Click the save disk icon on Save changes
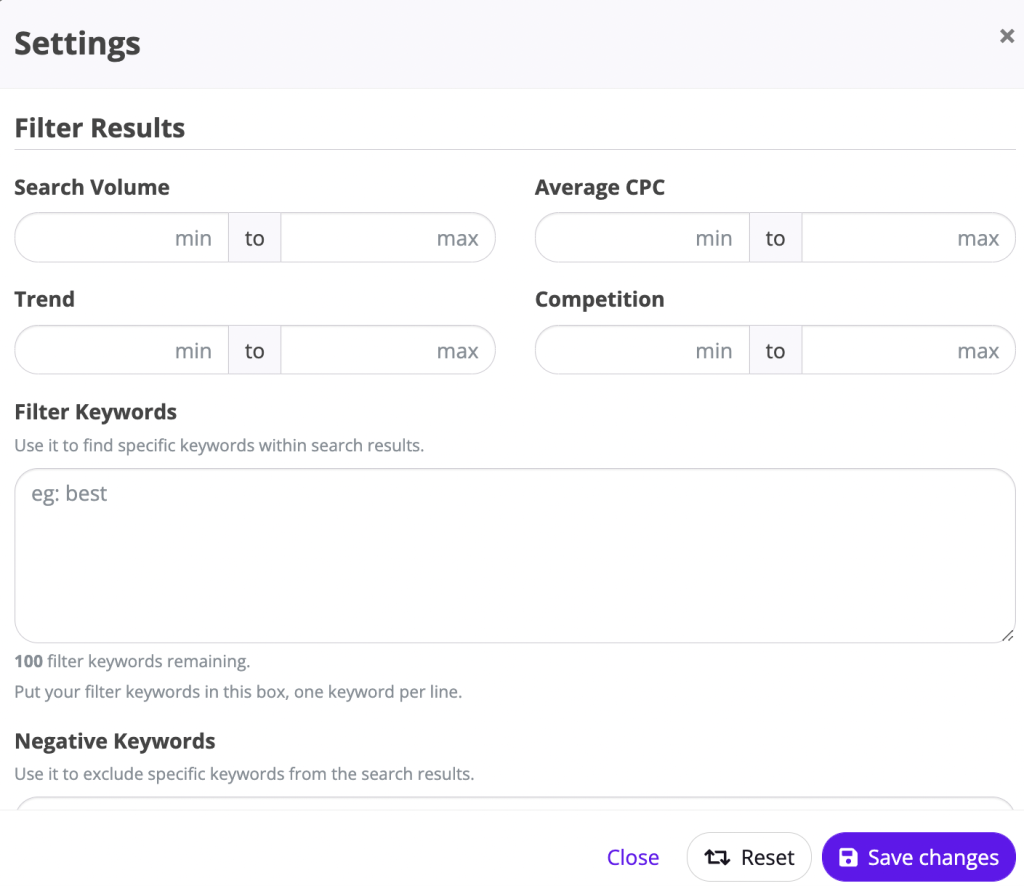Viewport: 1024px width, 886px height. [x=849, y=857]
